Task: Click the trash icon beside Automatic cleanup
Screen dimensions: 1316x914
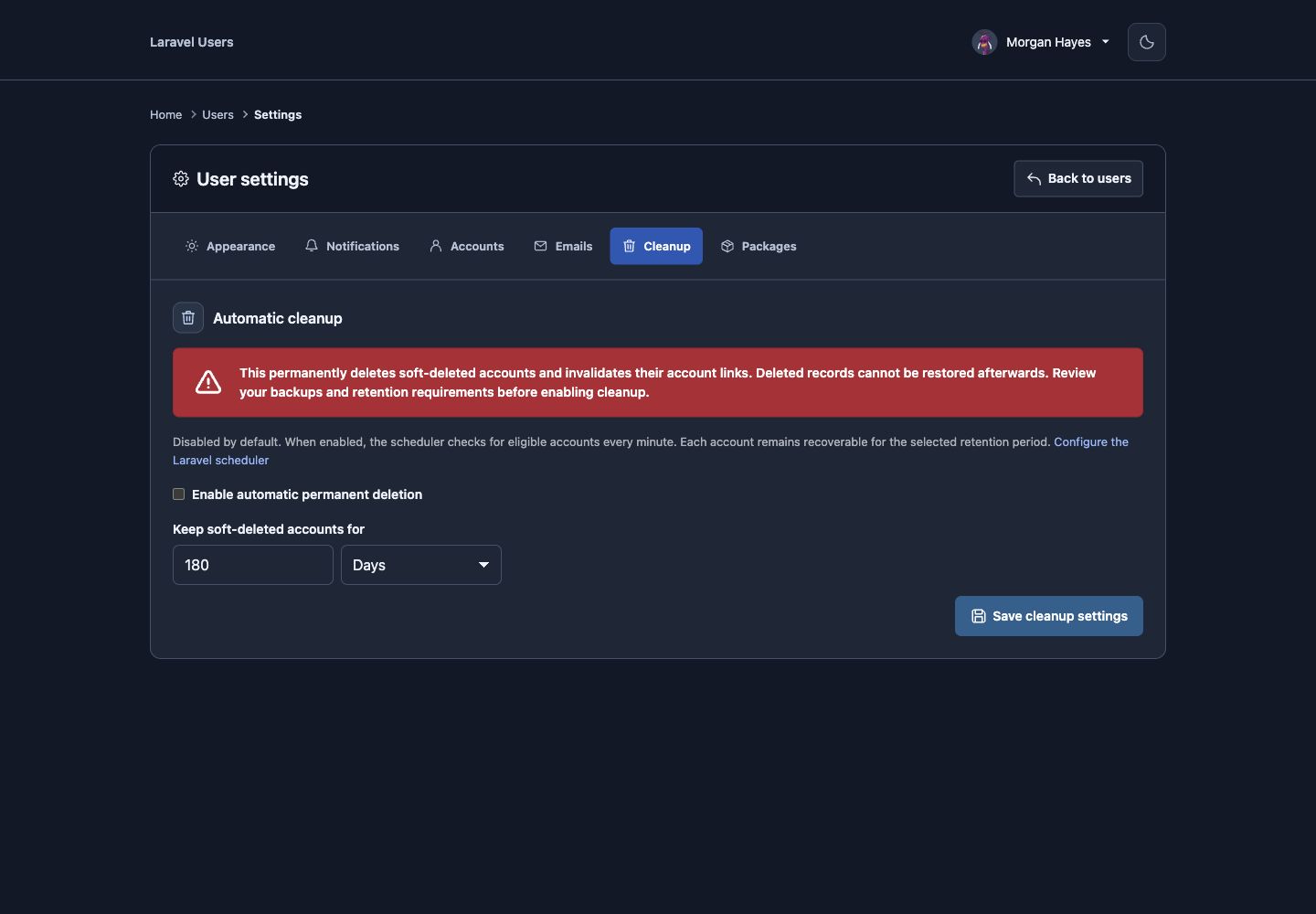Action: (x=188, y=318)
